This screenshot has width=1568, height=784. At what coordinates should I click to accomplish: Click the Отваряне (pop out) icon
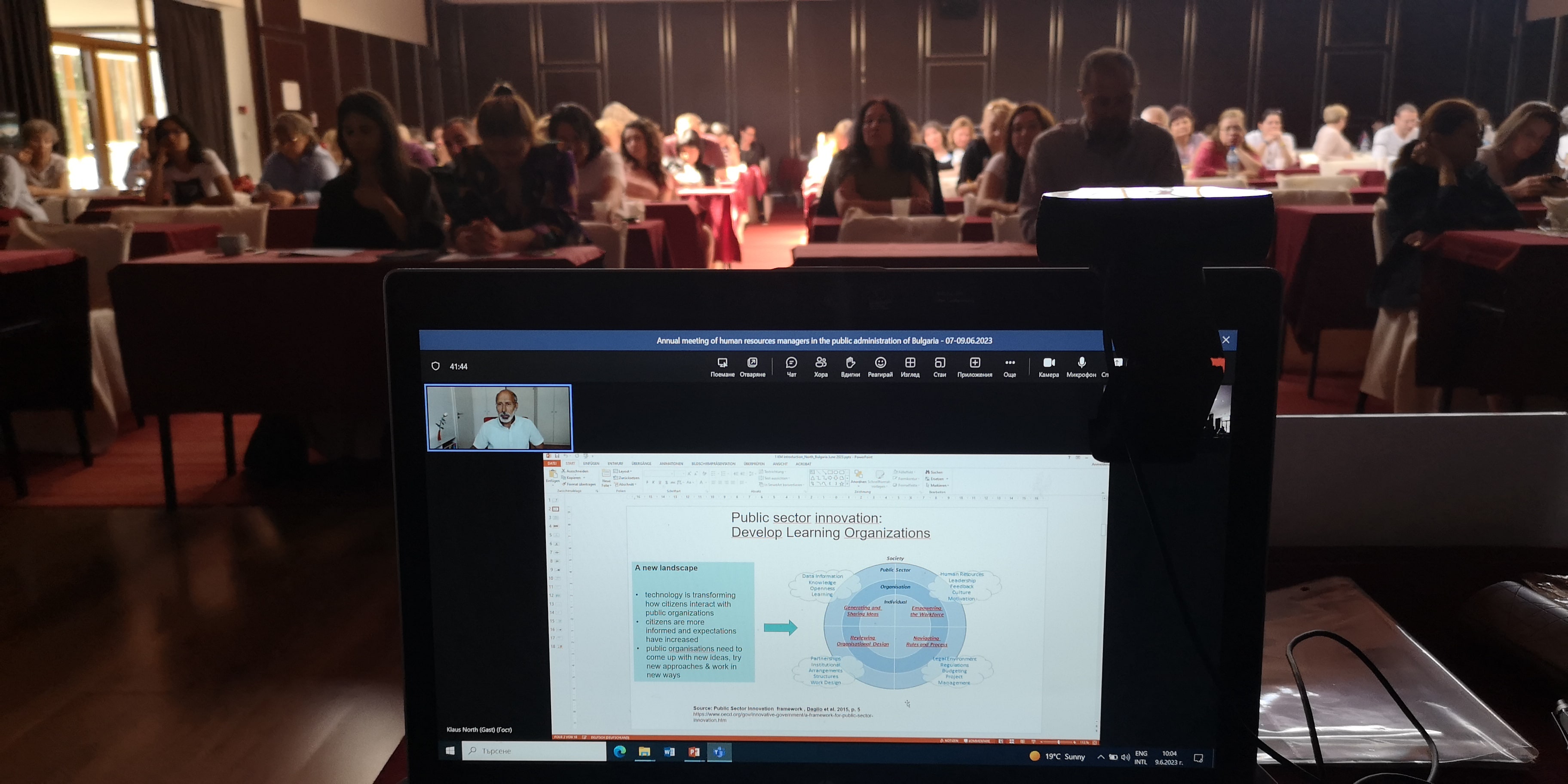(x=752, y=367)
